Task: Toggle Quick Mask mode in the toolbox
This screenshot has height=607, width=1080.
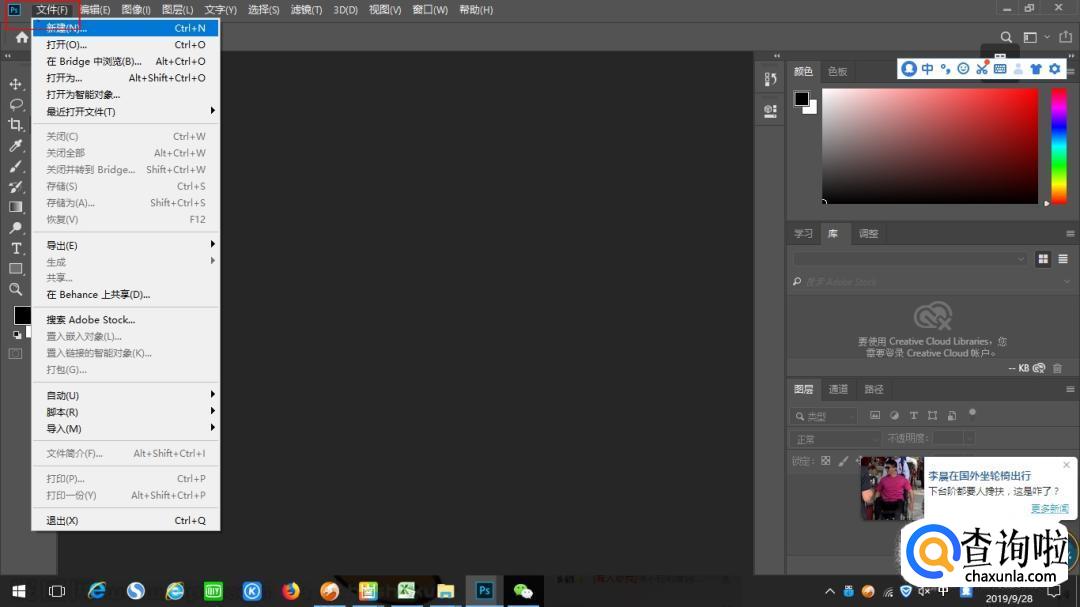Action: pos(15,353)
